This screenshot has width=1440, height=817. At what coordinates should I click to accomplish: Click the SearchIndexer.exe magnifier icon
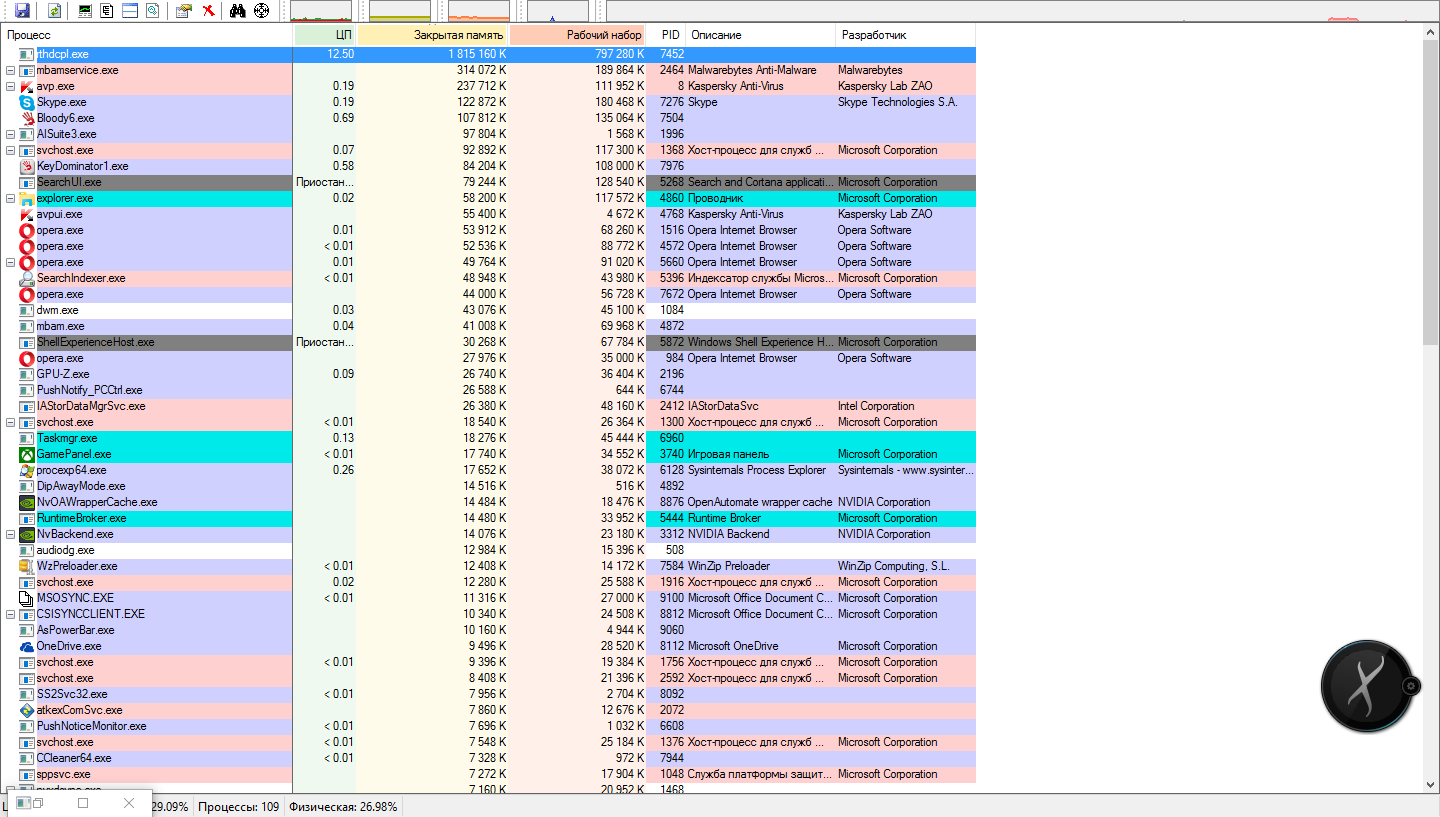(27, 278)
